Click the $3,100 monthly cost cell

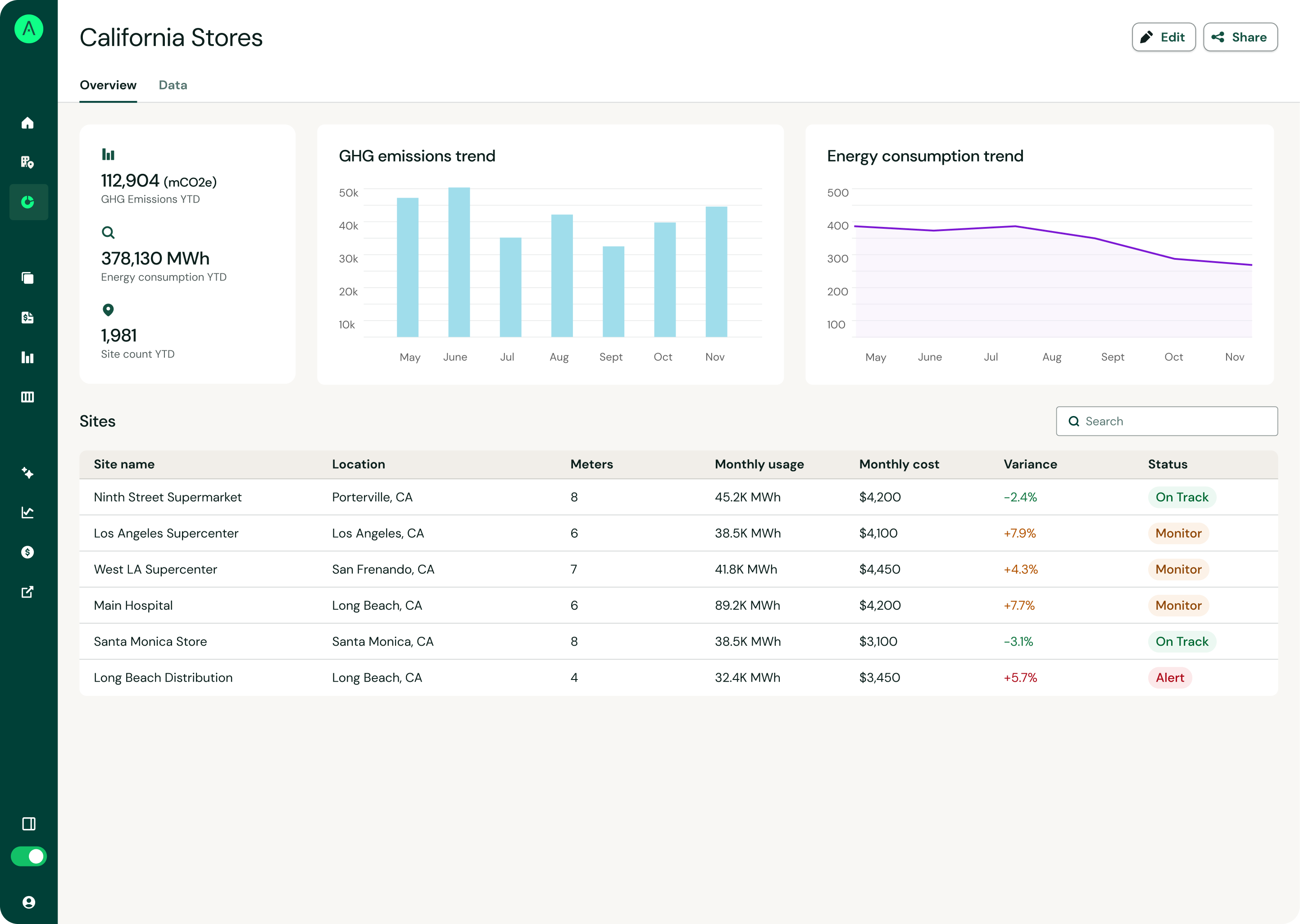(878, 642)
